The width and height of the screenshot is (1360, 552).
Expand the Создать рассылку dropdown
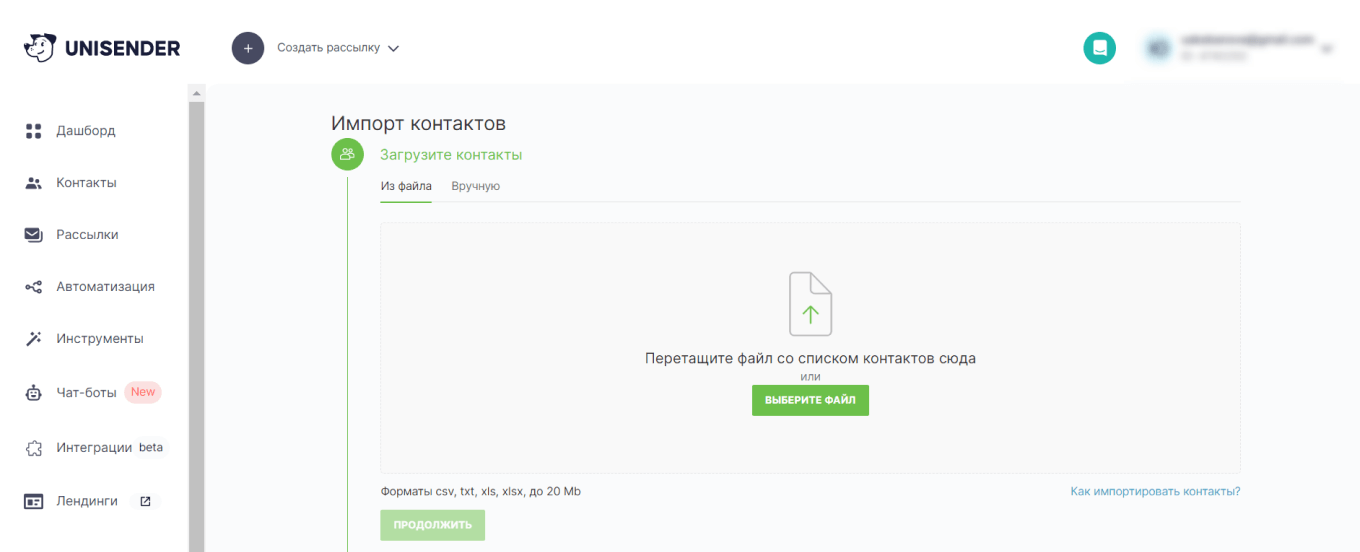(x=338, y=48)
